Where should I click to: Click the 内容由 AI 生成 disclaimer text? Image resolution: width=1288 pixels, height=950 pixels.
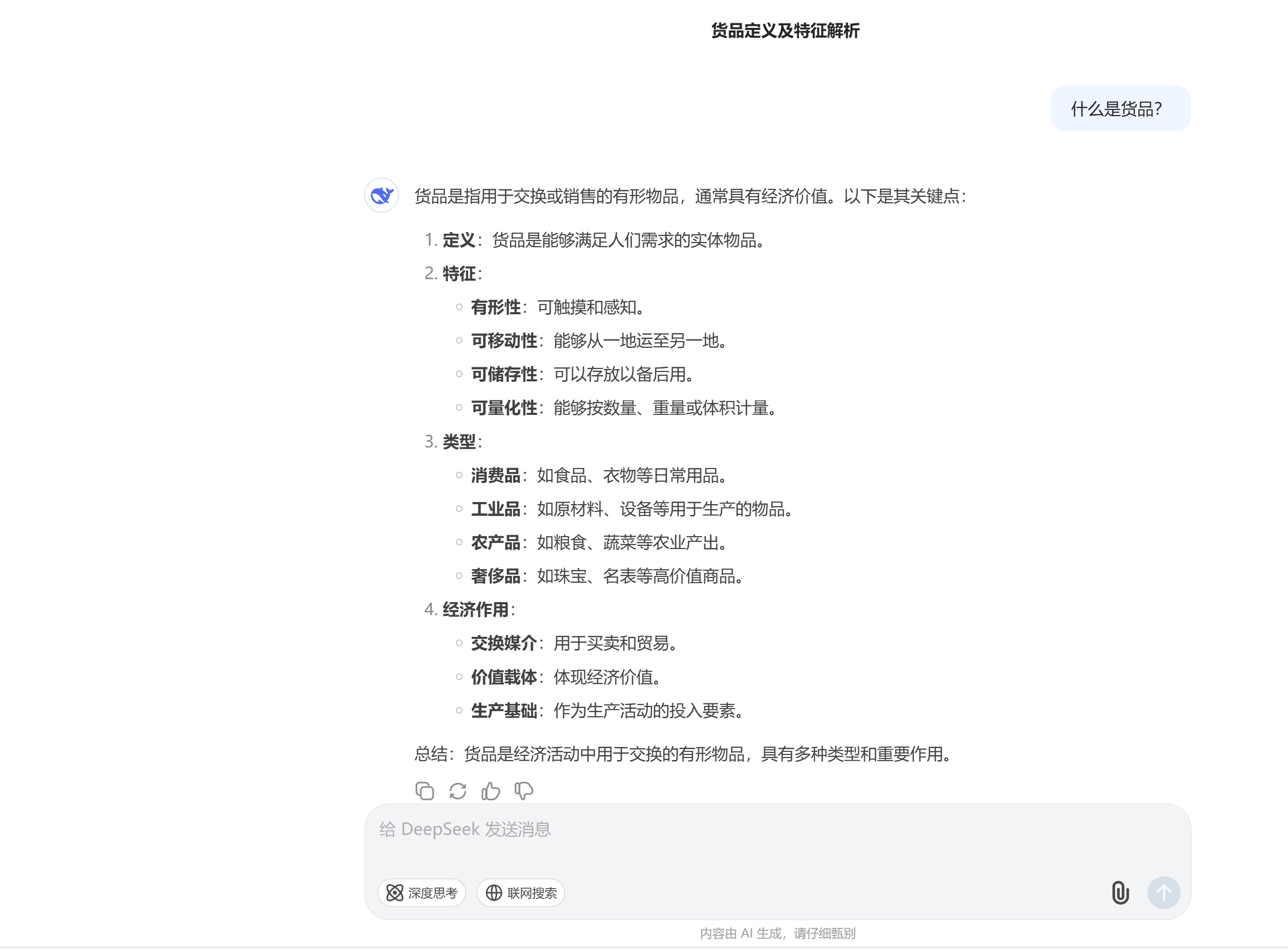coord(778,933)
